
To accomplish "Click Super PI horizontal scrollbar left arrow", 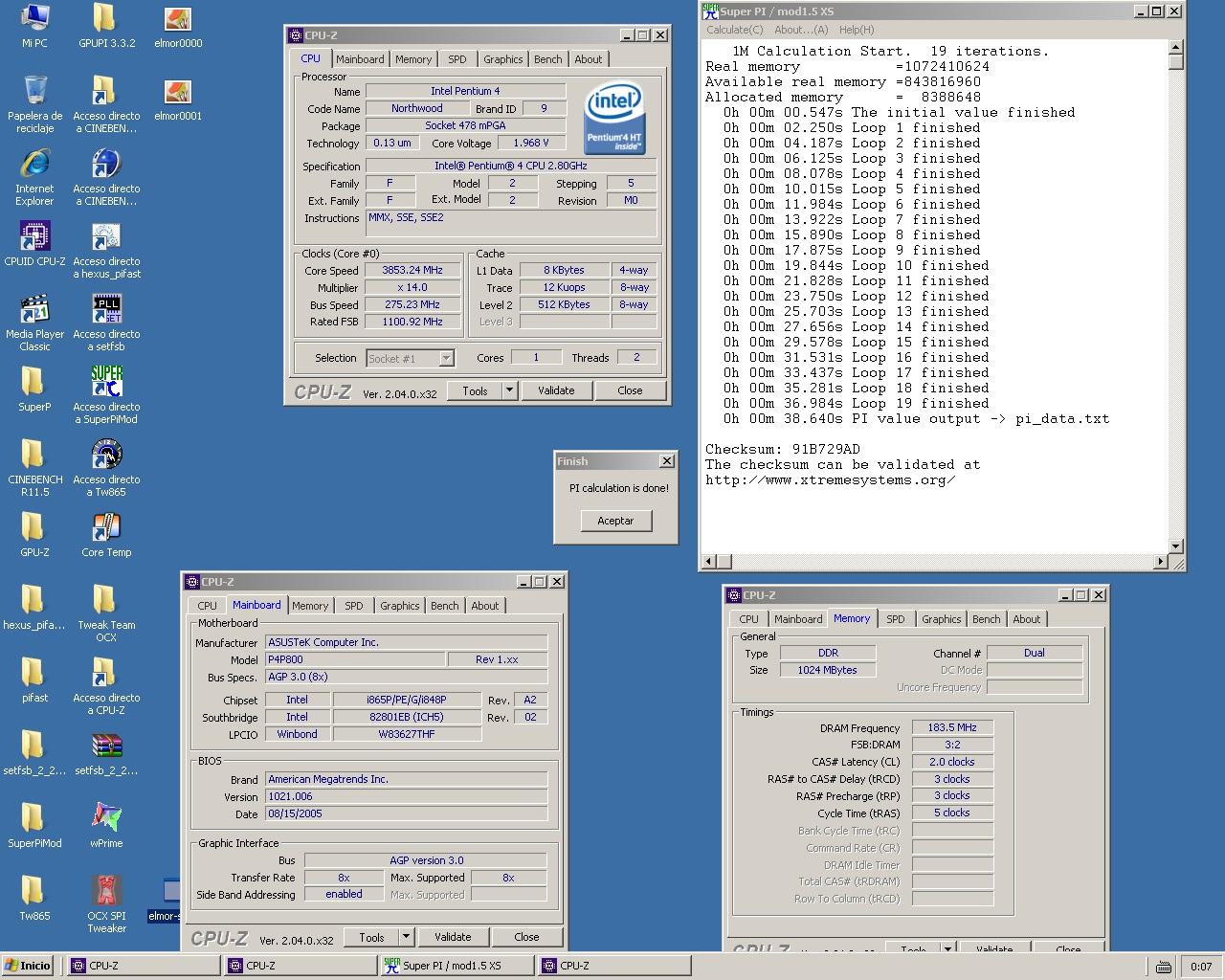I will click(709, 562).
